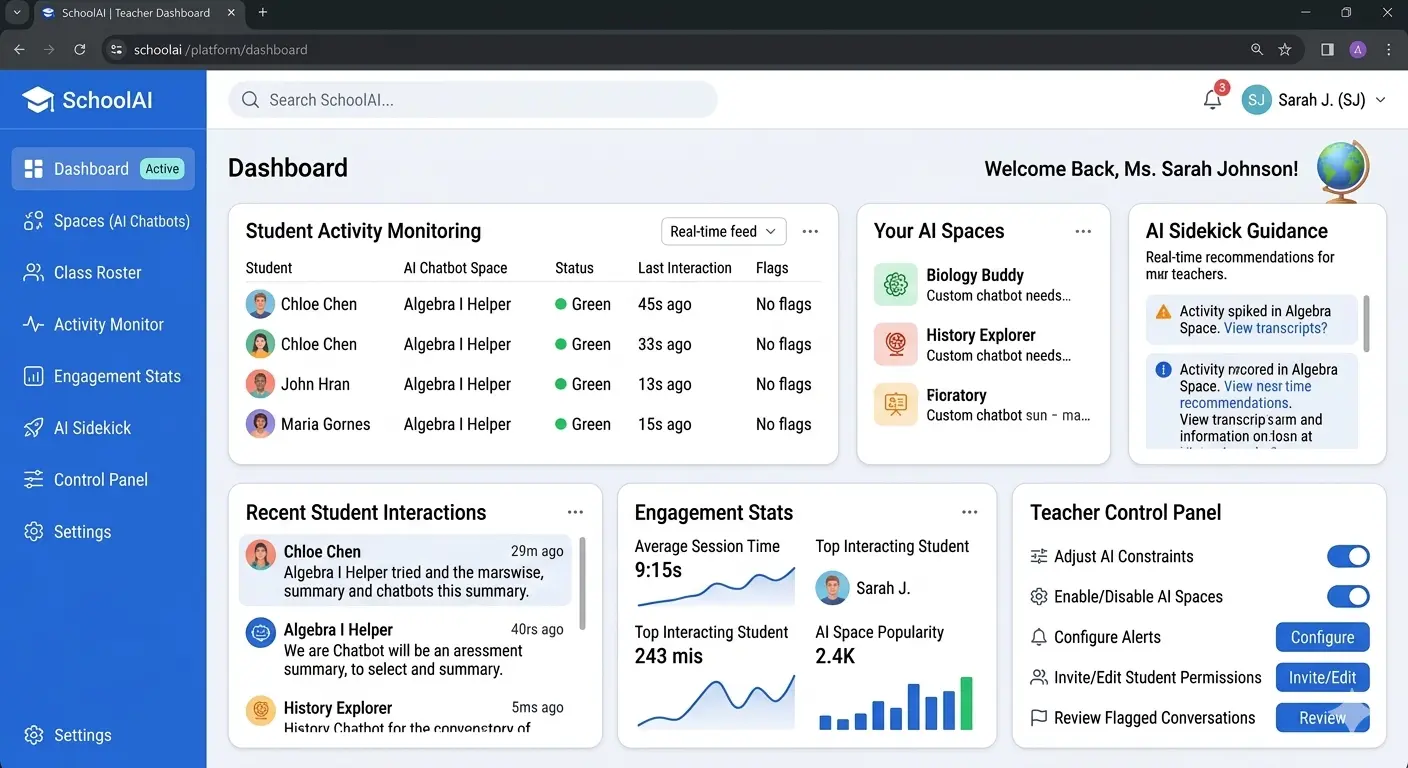
Task: Click the Configure button for alerts
Action: click(x=1322, y=637)
